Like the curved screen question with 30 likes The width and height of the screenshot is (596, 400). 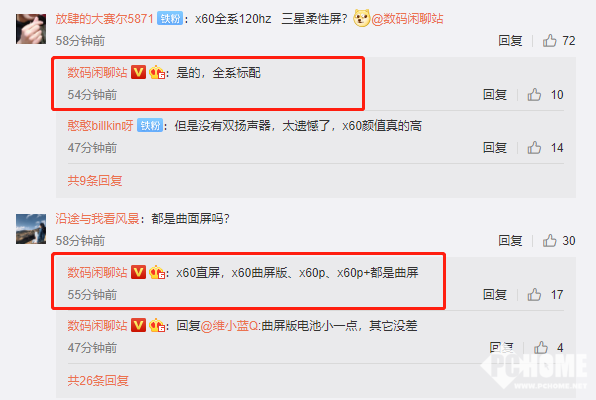(549, 240)
